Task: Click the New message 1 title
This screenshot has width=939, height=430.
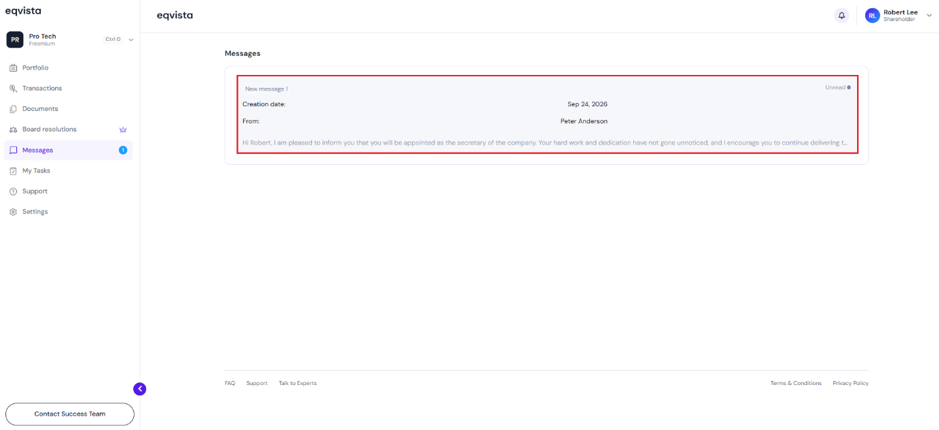Action: point(266,89)
